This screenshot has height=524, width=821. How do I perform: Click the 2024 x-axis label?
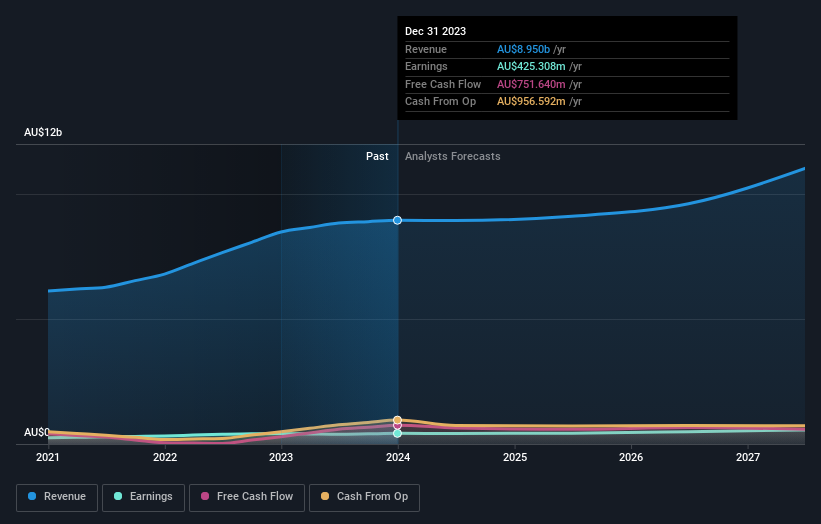pyautogui.click(x=398, y=457)
